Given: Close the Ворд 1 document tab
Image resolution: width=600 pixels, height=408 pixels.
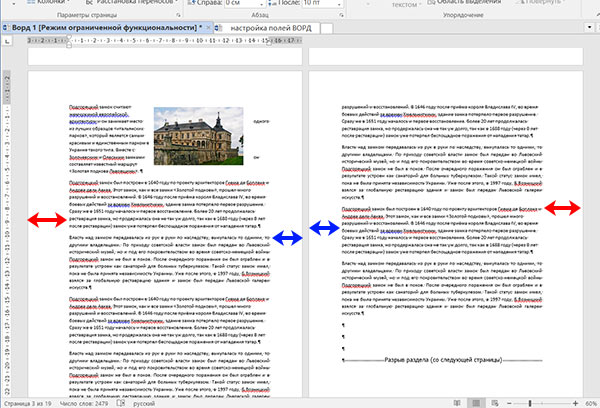Looking at the screenshot, I should (208, 28).
